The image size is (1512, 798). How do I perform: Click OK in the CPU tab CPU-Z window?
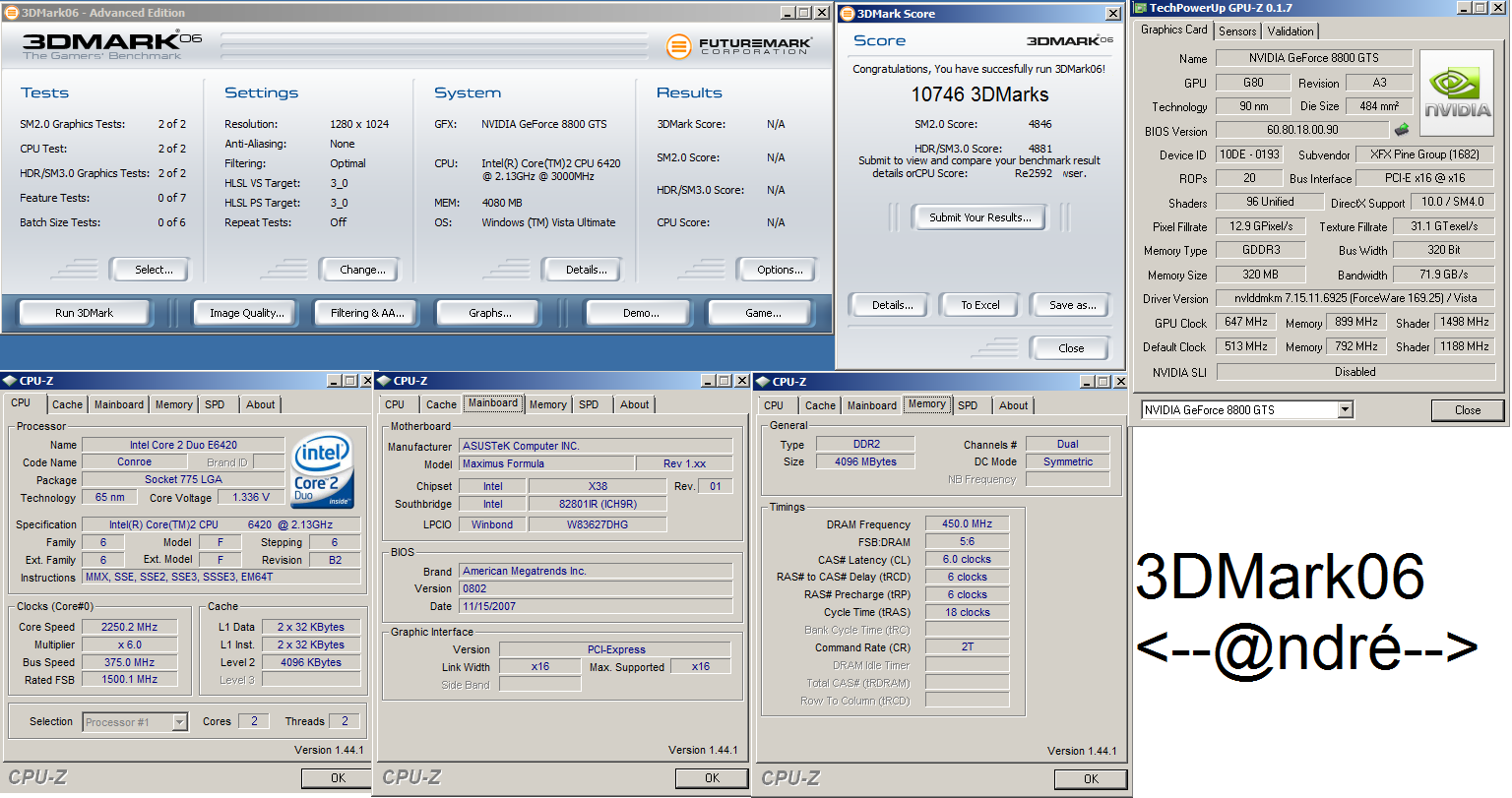338,778
